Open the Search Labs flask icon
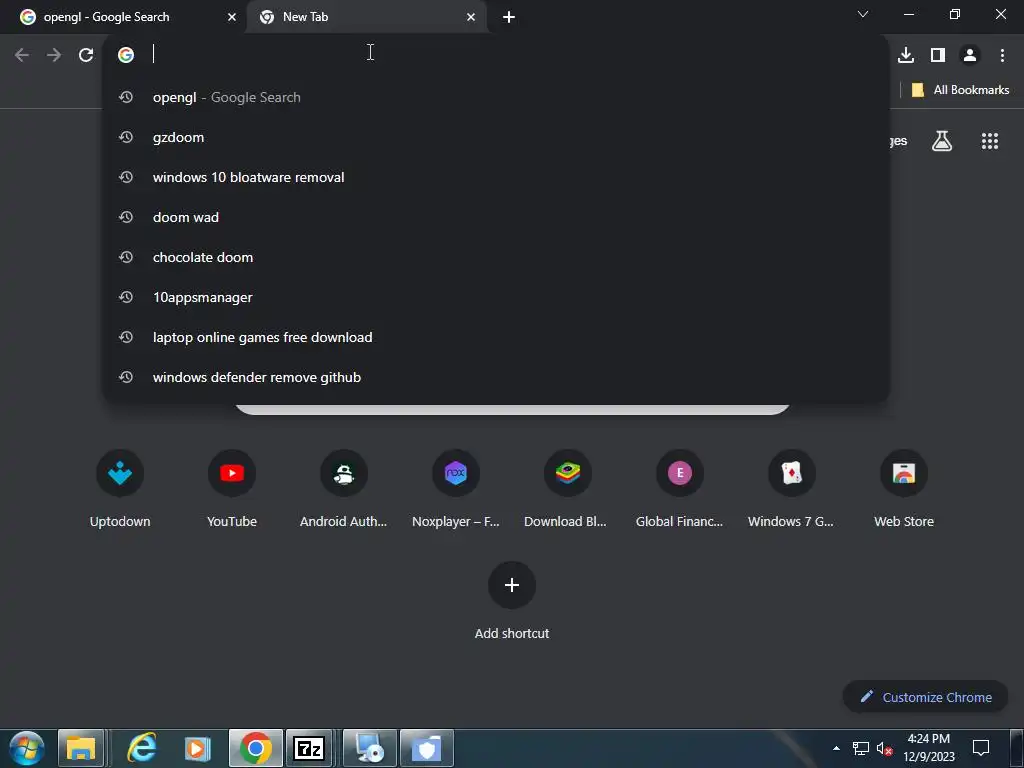This screenshot has height=768, width=1024. (x=942, y=140)
